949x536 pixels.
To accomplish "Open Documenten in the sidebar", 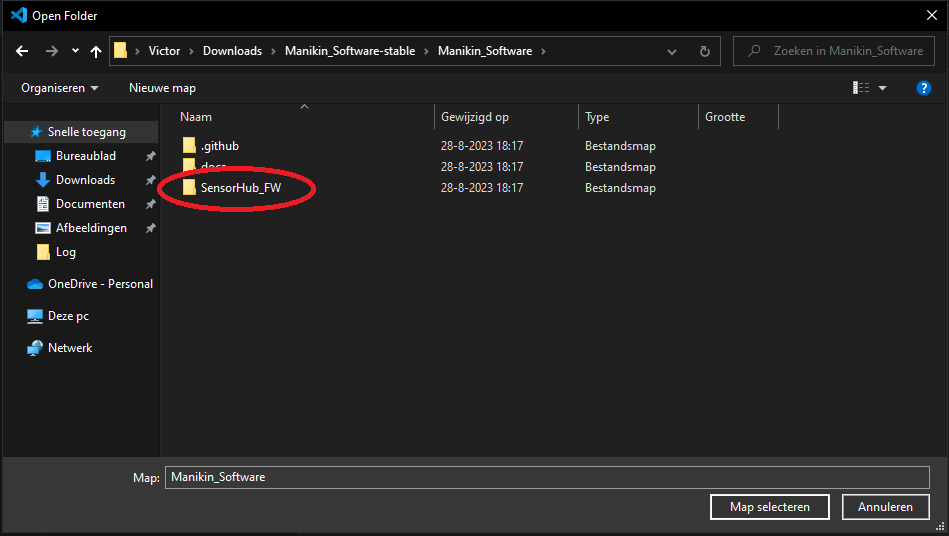I will tap(90, 204).
